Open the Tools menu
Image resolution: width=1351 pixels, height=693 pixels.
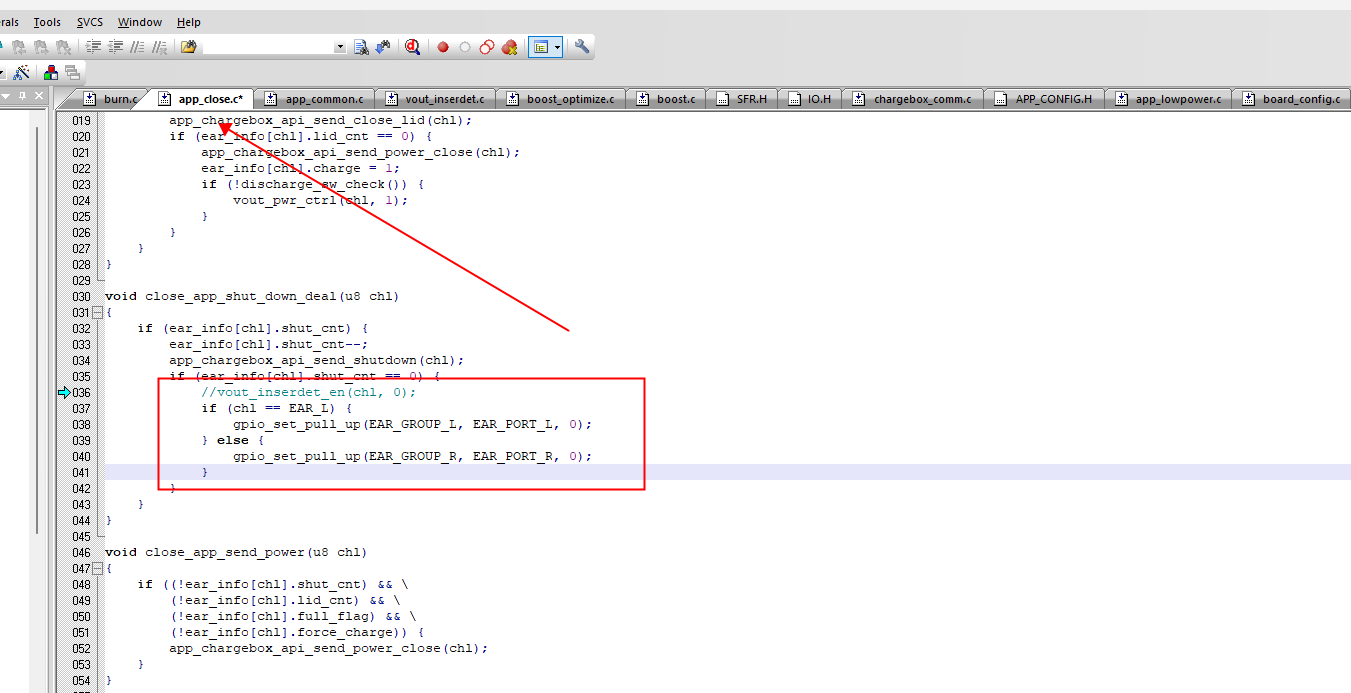[x=47, y=22]
